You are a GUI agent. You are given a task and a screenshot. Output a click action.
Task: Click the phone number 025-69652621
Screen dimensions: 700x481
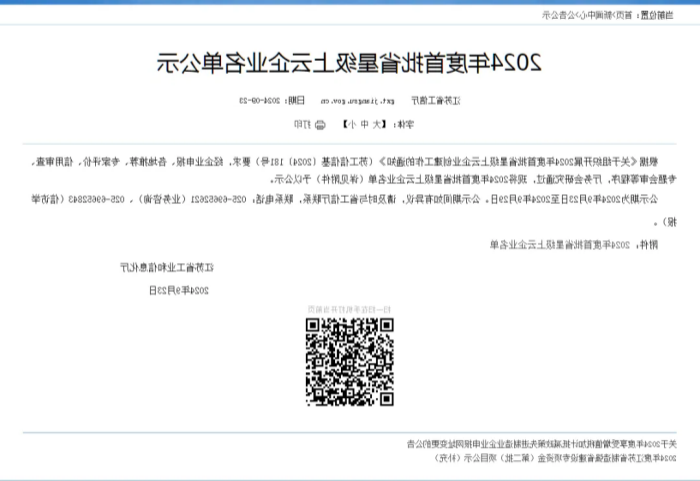click(x=218, y=199)
